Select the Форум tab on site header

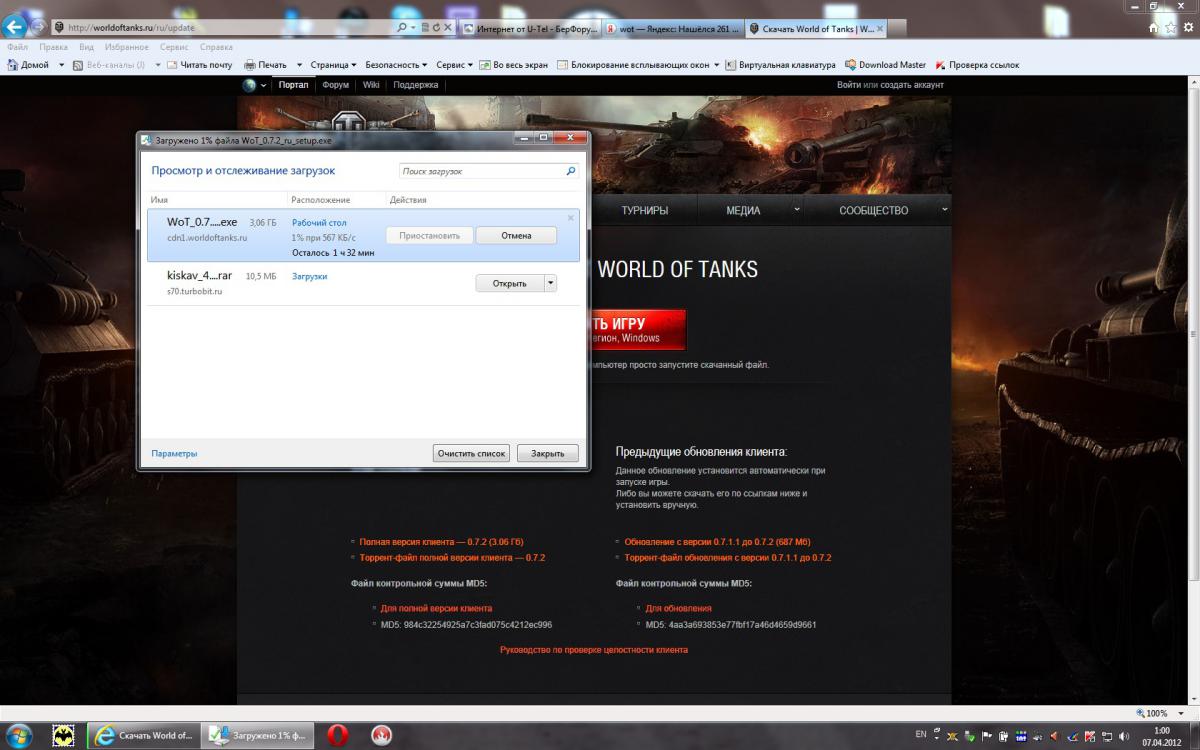(335, 85)
